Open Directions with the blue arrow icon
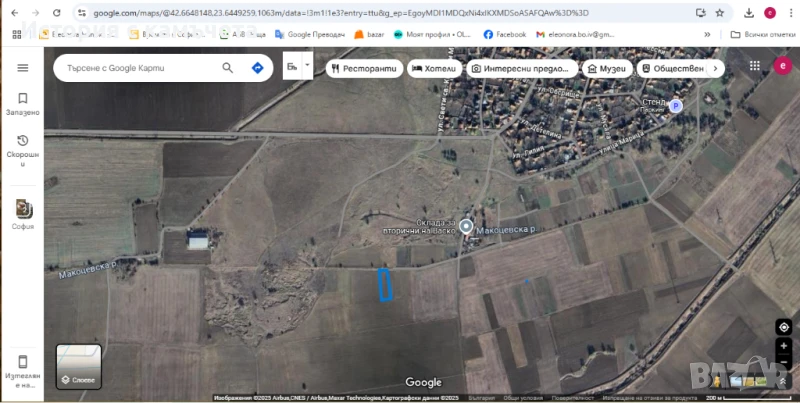 (257, 68)
